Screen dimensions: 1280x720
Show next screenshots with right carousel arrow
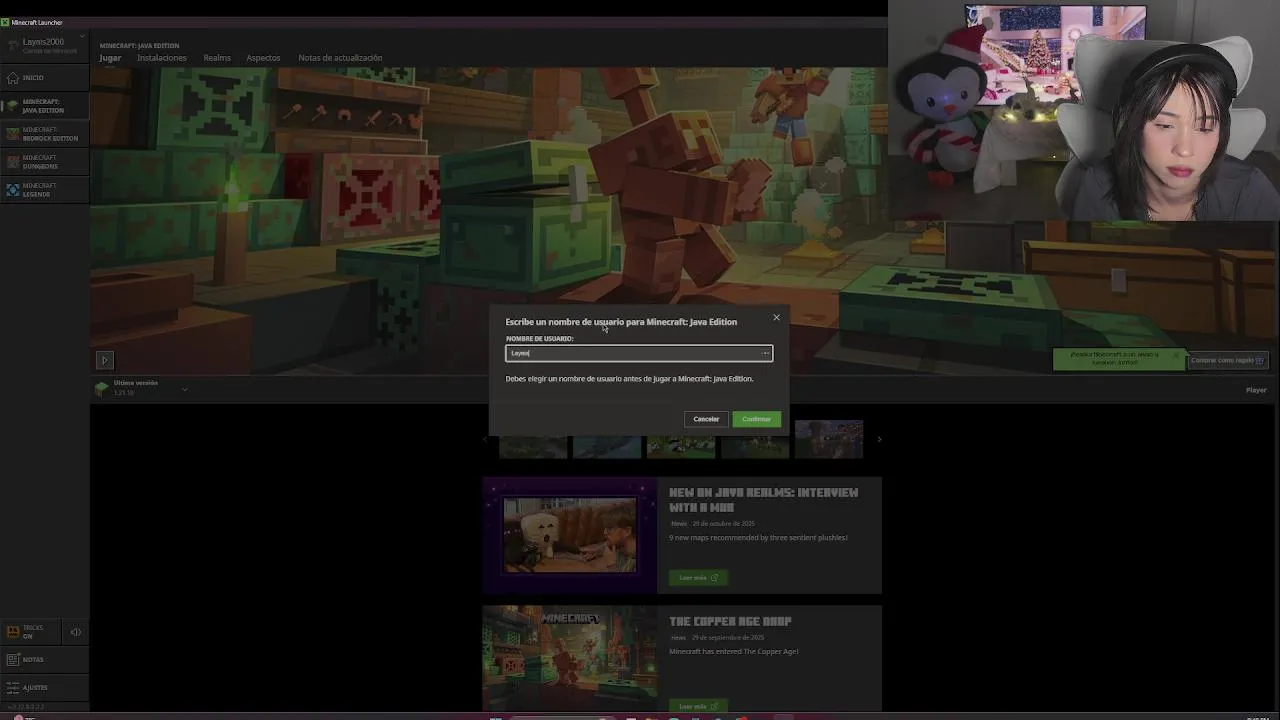[879, 439]
